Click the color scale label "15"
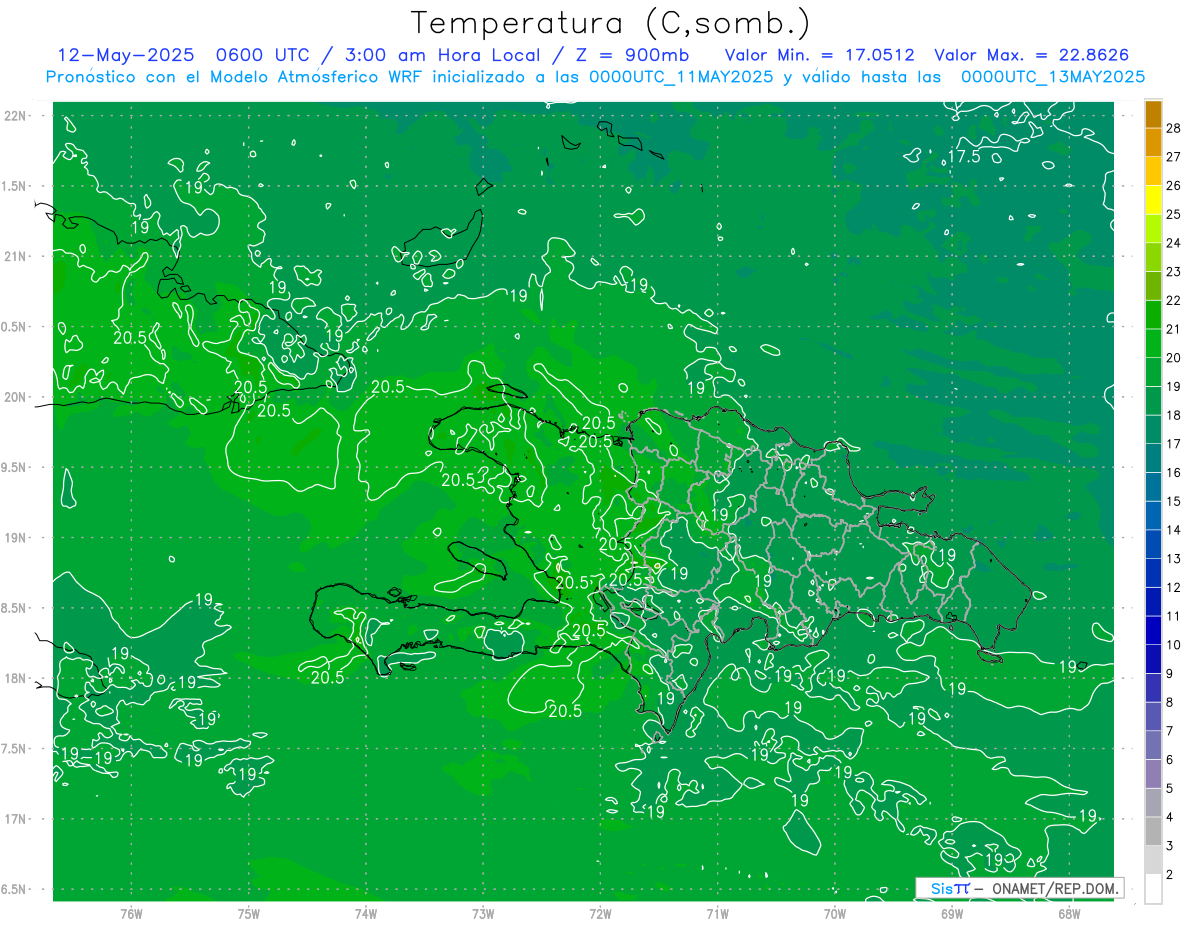 pos(1174,501)
